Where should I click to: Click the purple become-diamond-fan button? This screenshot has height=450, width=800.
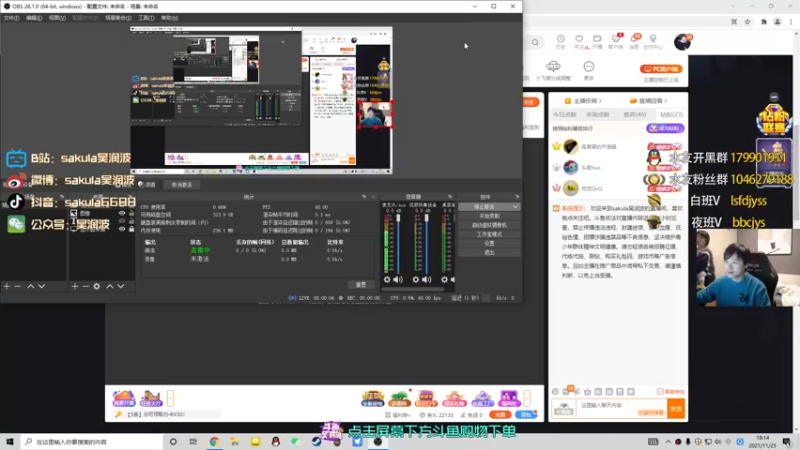[x=665, y=129]
